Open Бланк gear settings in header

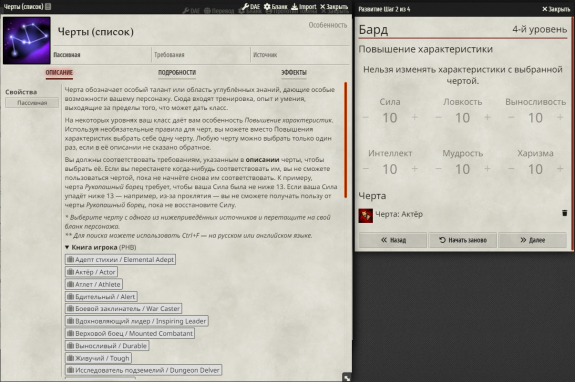pos(267,6)
